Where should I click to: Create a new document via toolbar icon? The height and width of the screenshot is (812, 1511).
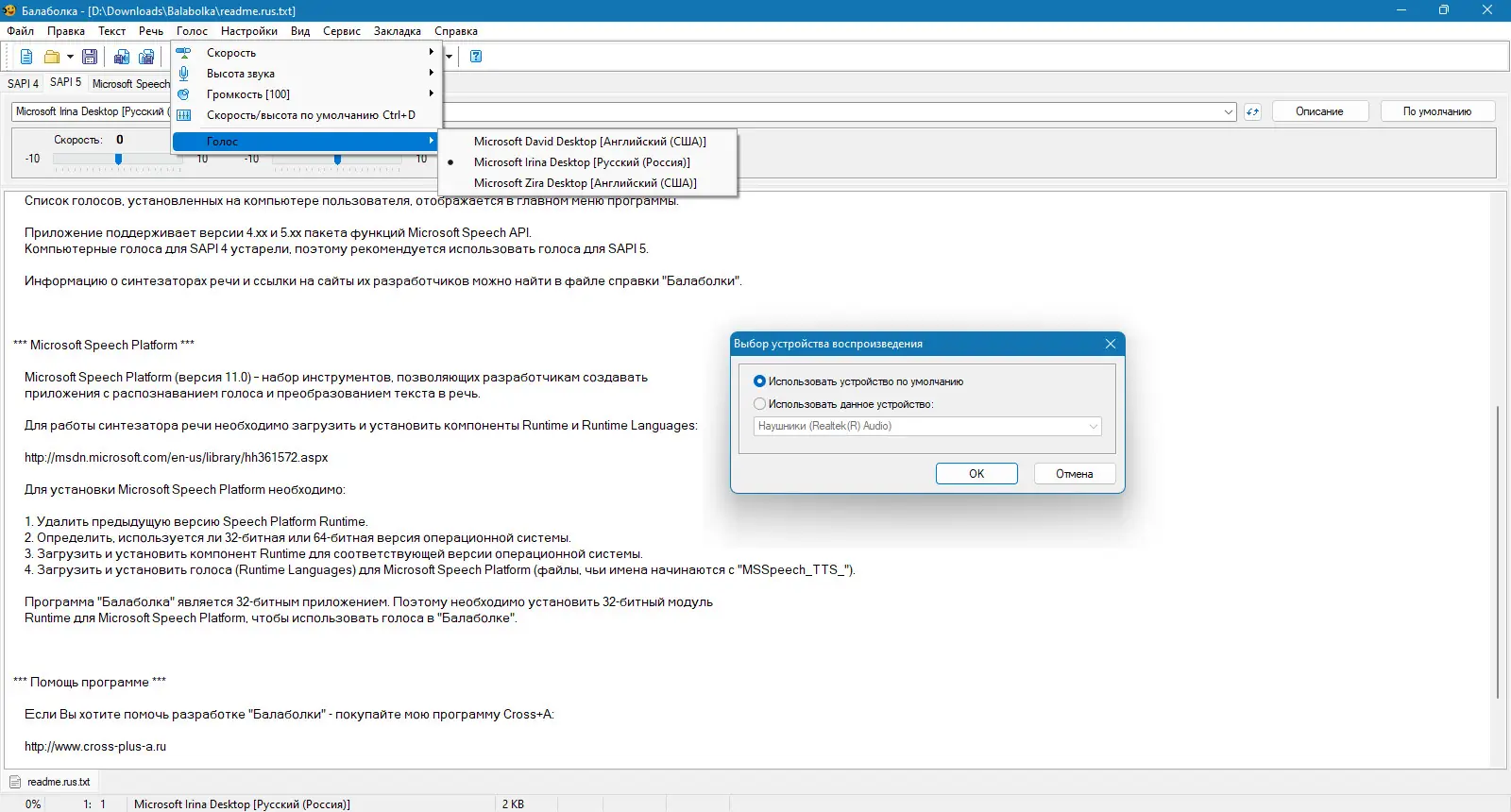click(26, 57)
